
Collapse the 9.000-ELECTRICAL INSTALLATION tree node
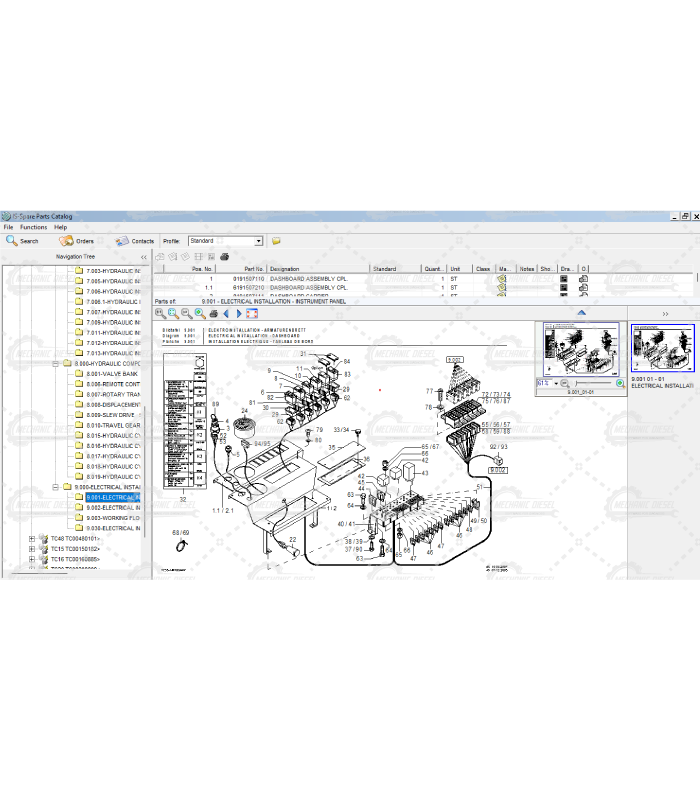click(x=56, y=487)
